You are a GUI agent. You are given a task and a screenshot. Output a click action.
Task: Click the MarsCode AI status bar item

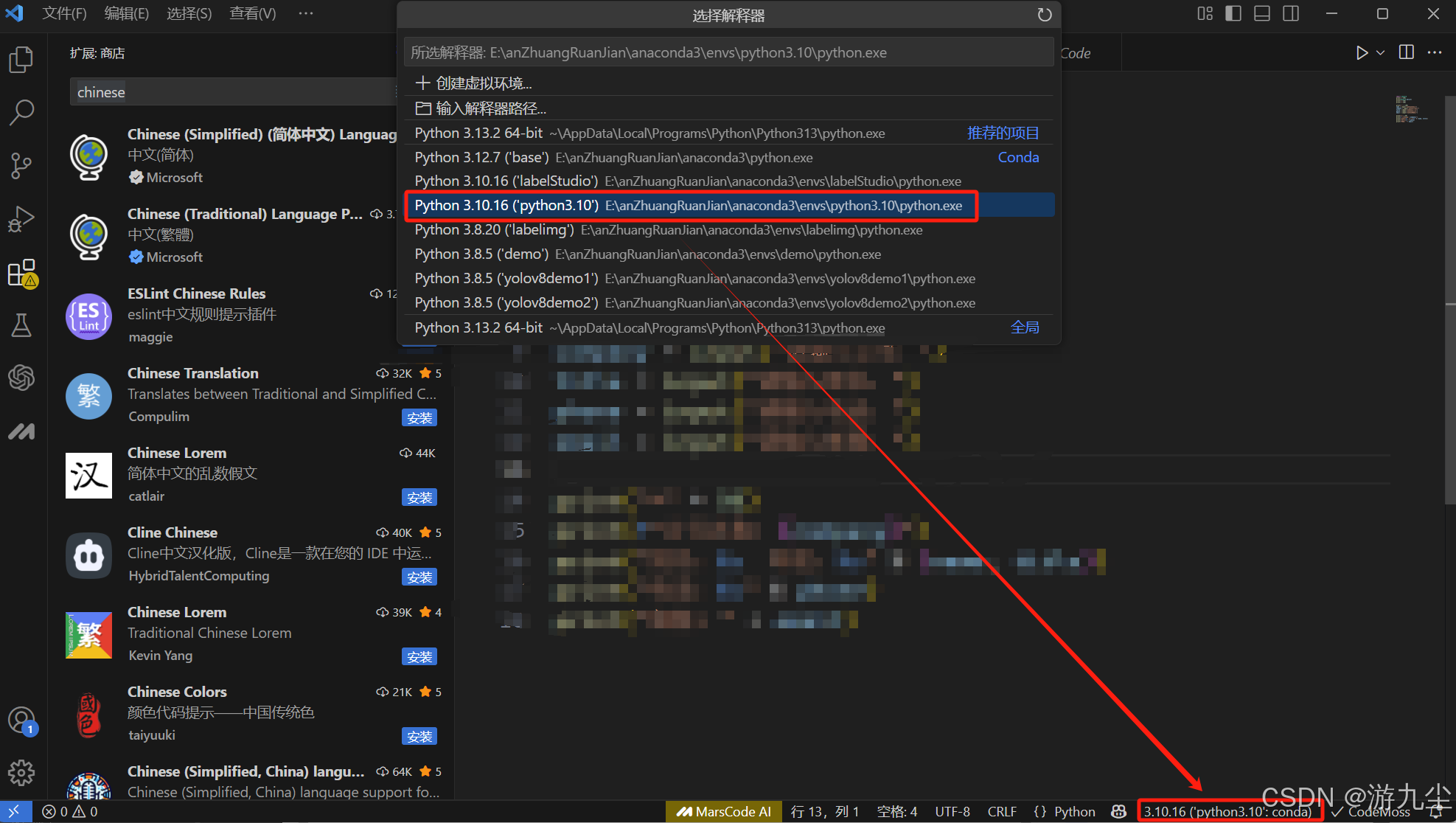click(724, 811)
